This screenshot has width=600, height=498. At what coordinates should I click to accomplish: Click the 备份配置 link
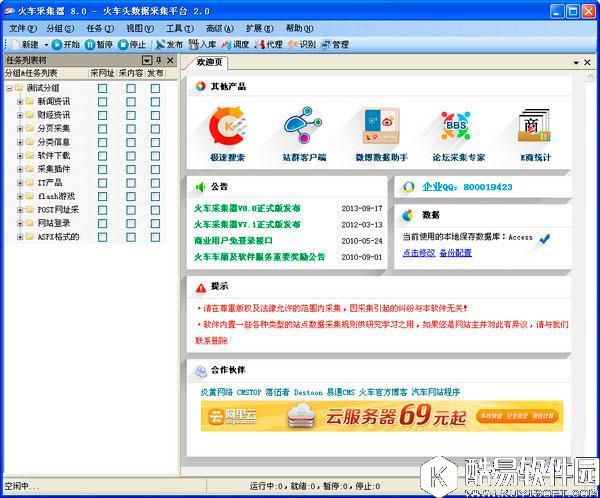455,253
